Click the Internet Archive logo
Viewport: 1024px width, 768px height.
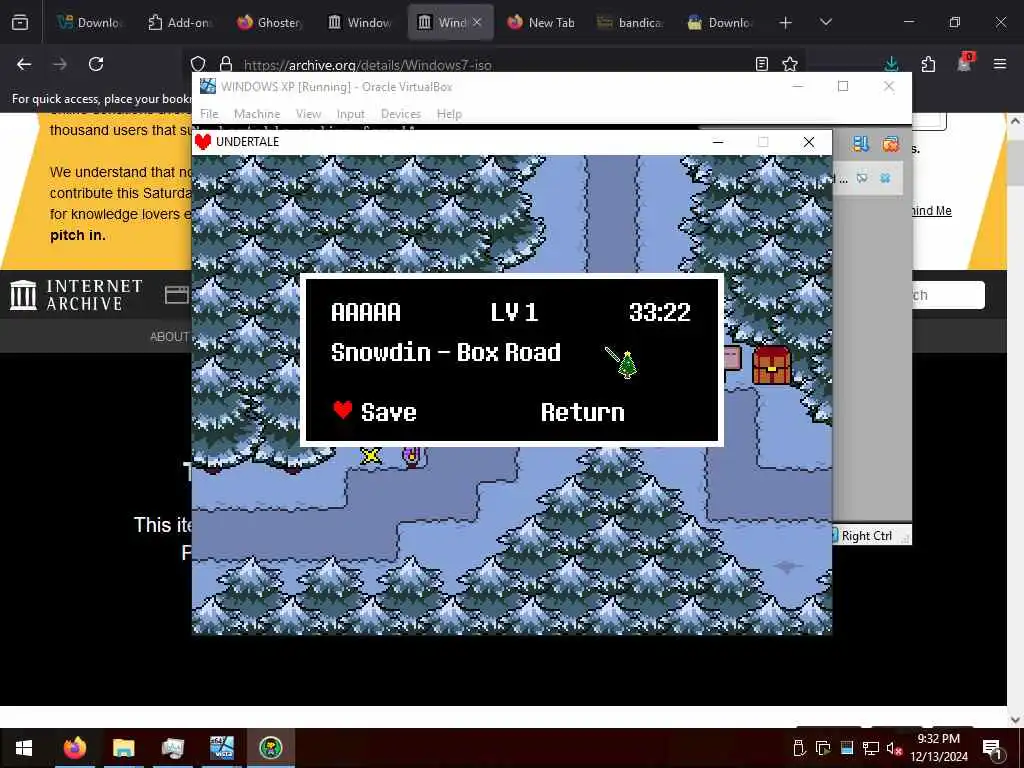click(x=76, y=295)
